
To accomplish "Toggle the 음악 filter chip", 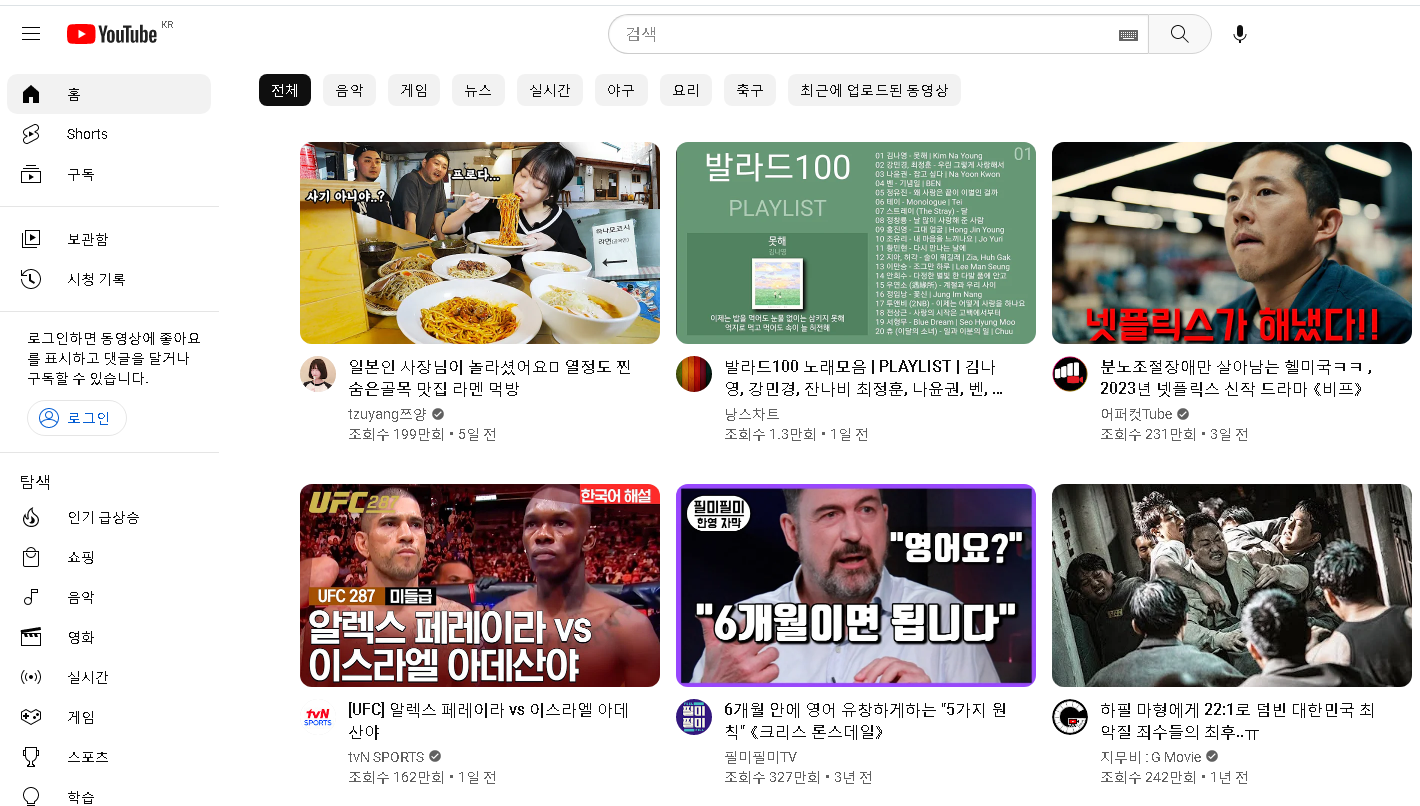I will [349, 89].
